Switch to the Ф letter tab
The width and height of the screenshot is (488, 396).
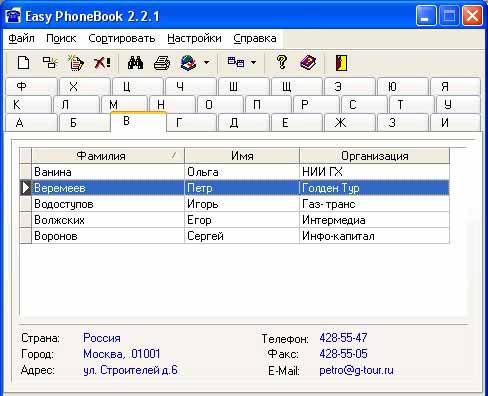(x=31, y=87)
